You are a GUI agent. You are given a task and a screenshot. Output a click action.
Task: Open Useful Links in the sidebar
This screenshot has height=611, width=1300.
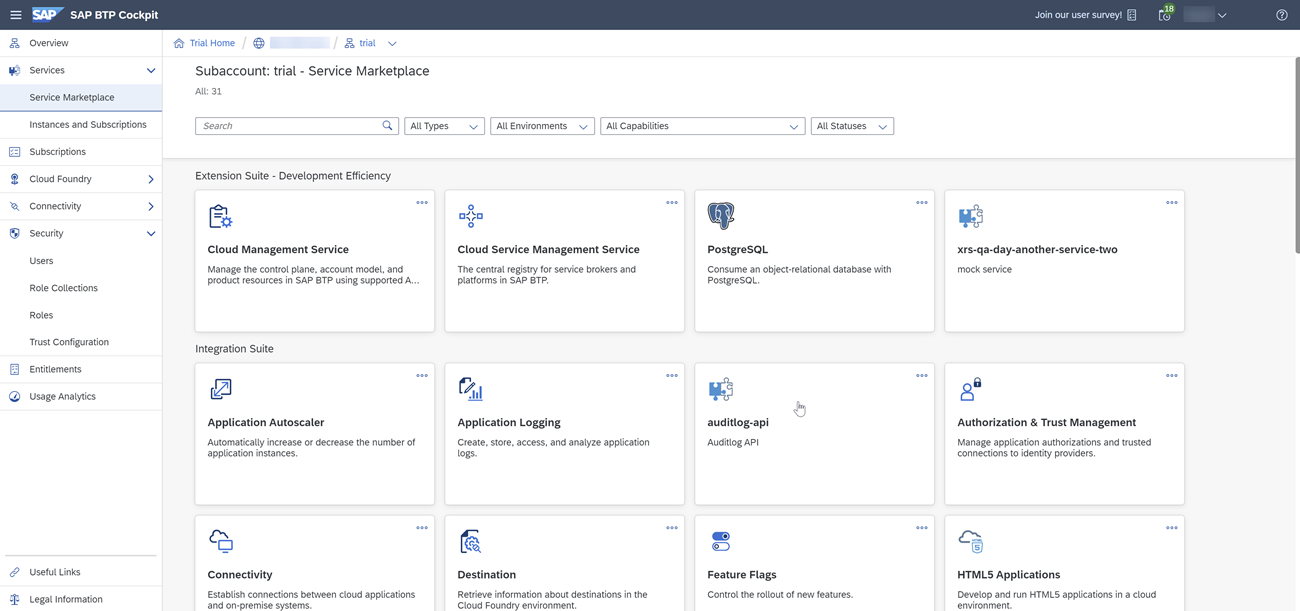click(81, 572)
